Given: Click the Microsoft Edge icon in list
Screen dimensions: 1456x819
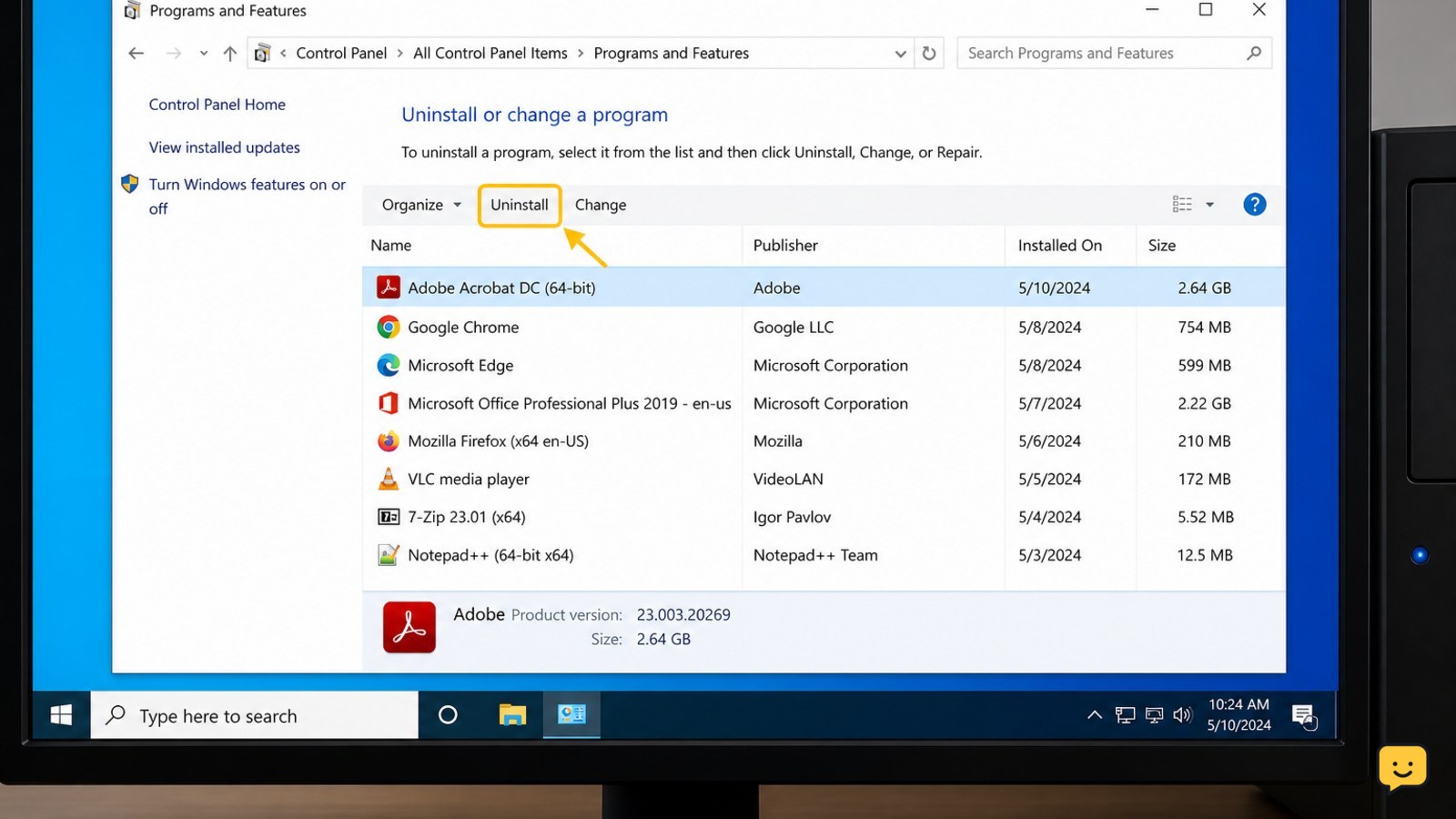Looking at the screenshot, I should (389, 365).
